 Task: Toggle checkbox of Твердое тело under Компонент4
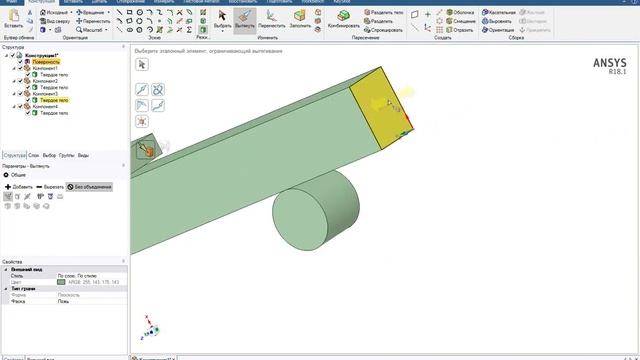pos(28,113)
